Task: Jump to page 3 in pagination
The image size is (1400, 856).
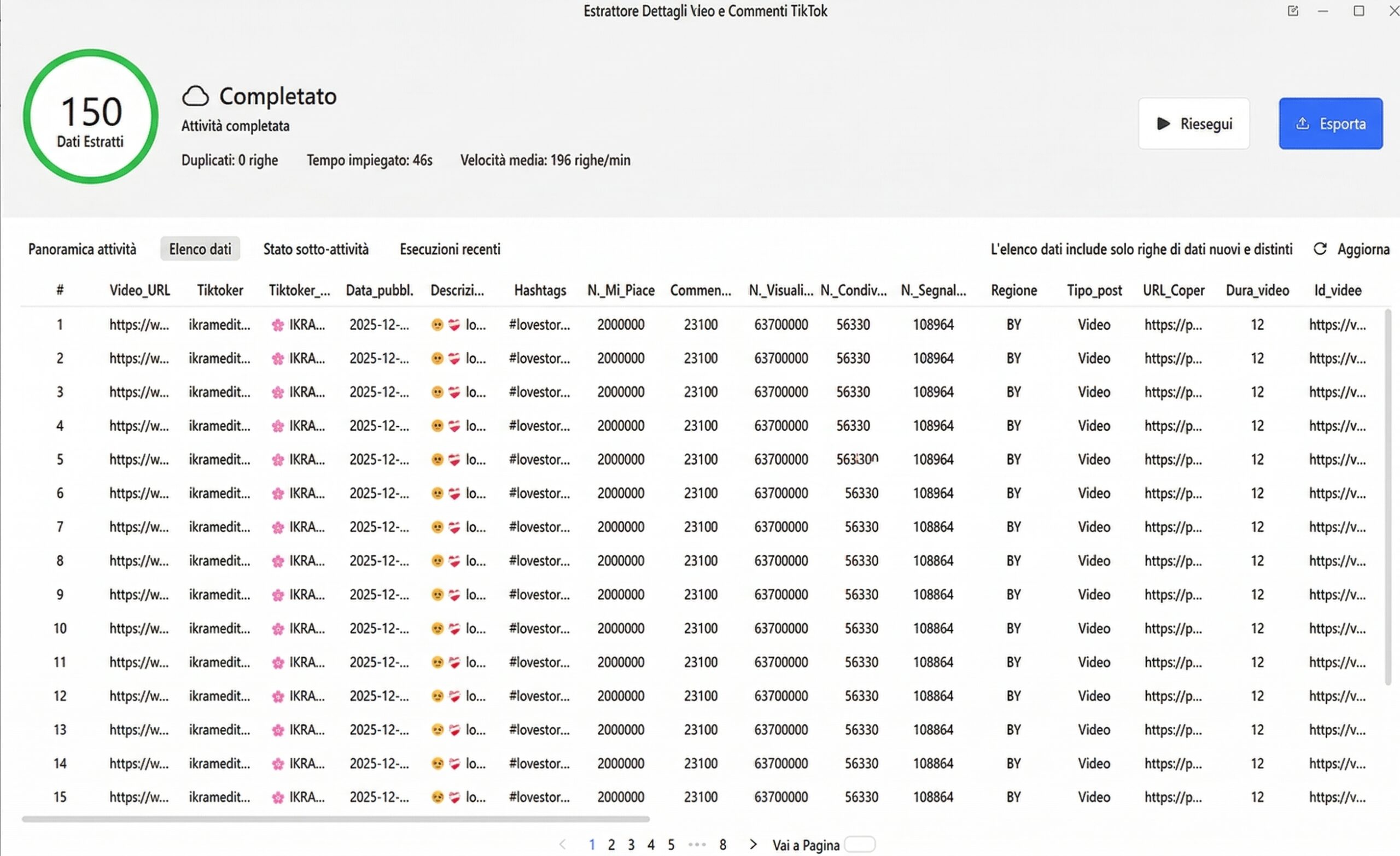Action: [631, 845]
